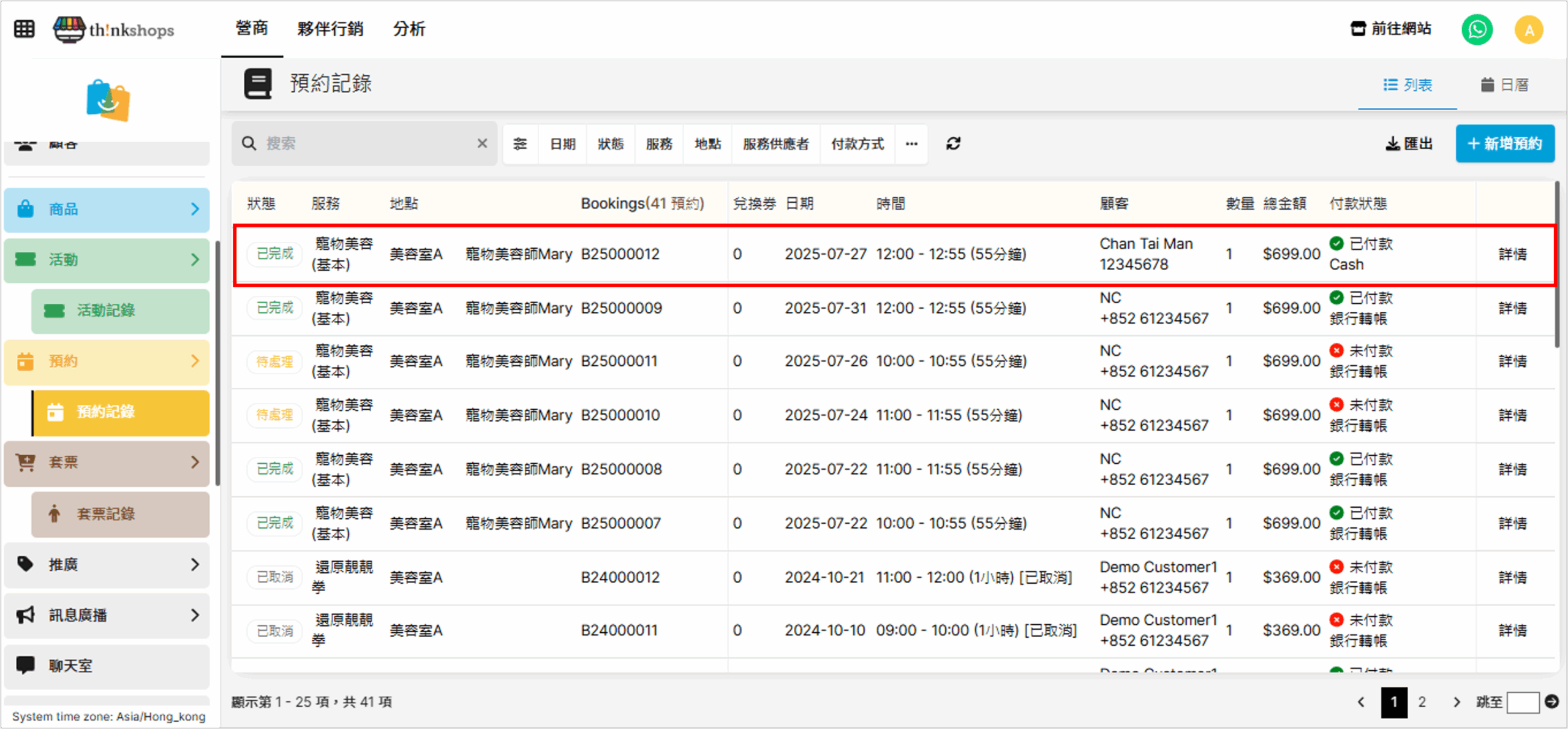The width and height of the screenshot is (1568, 729).
Task: Open the 分析 top menu
Action: pos(409,29)
